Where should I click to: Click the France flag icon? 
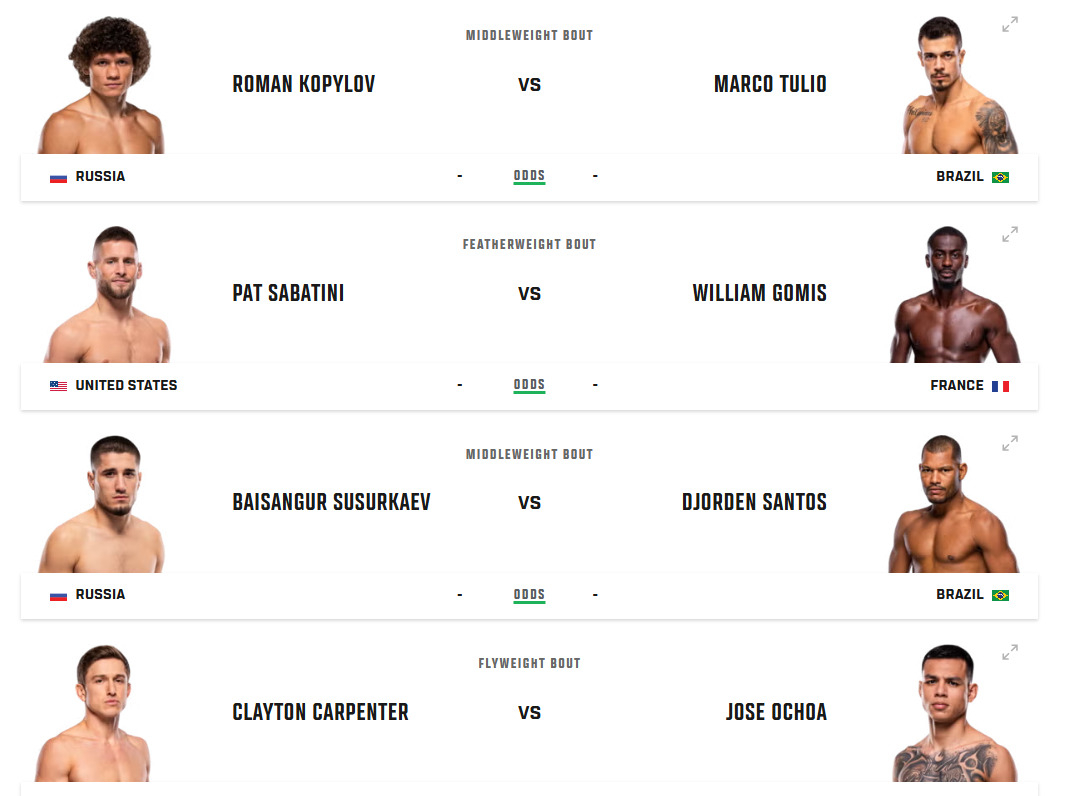pyautogui.click(x=1000, y=386)
